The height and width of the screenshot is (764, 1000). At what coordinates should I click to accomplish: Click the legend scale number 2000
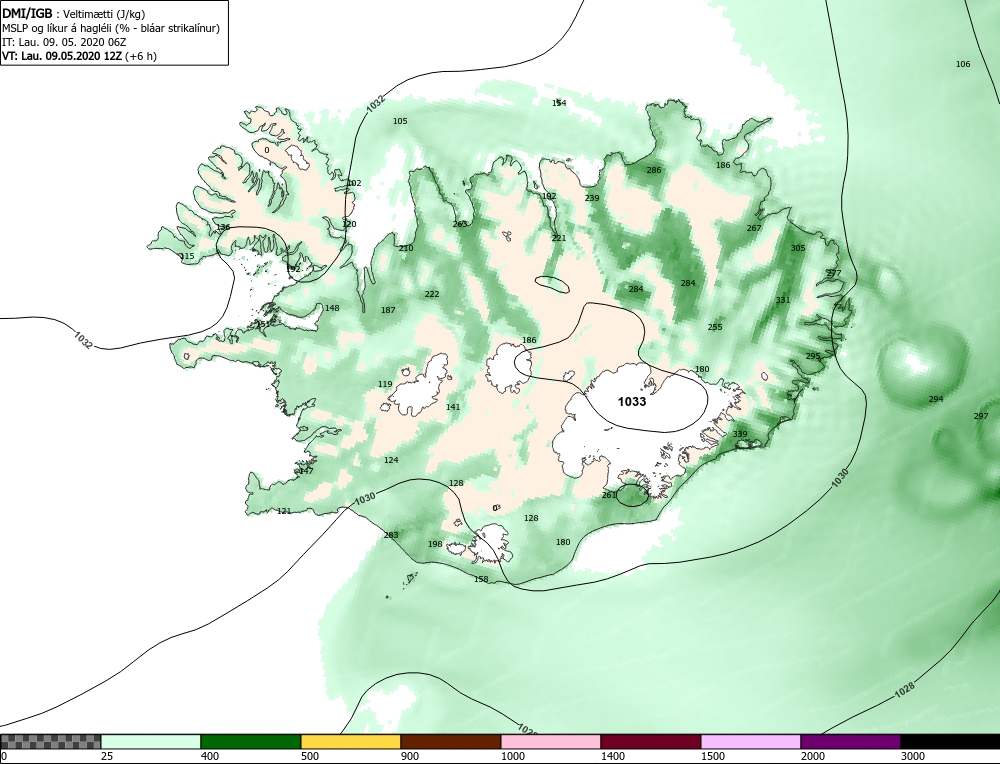[x=812, y=756]
